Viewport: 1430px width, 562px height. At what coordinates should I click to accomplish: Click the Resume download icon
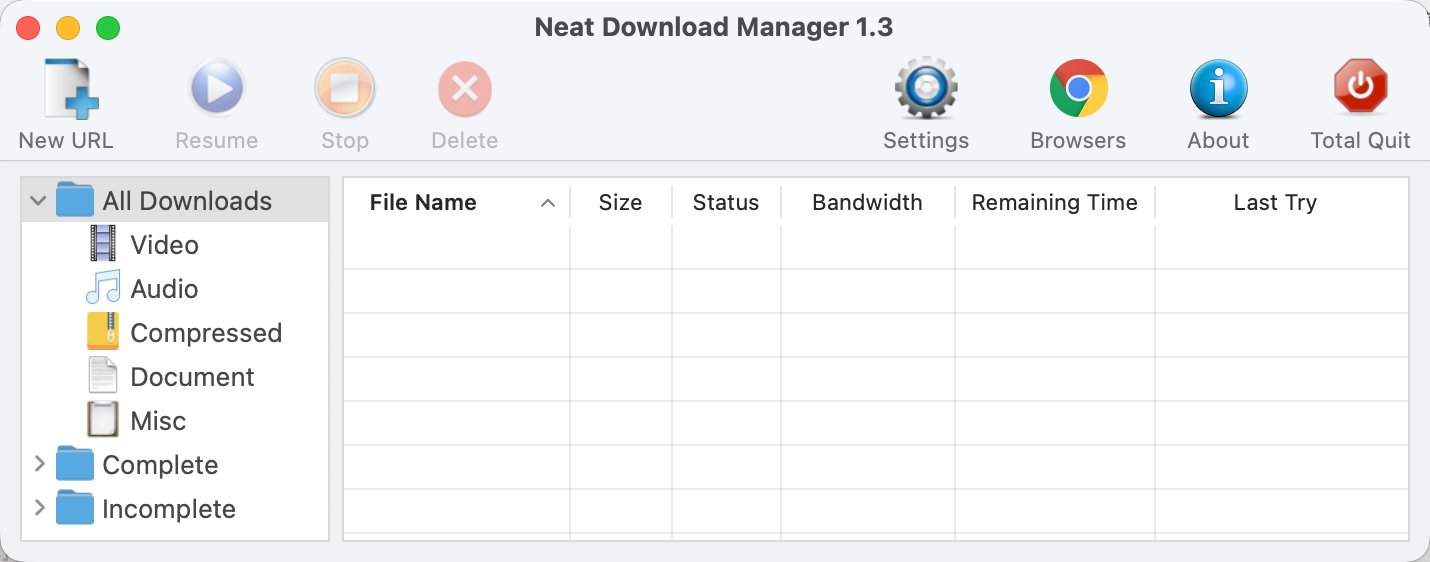(217, 89)
